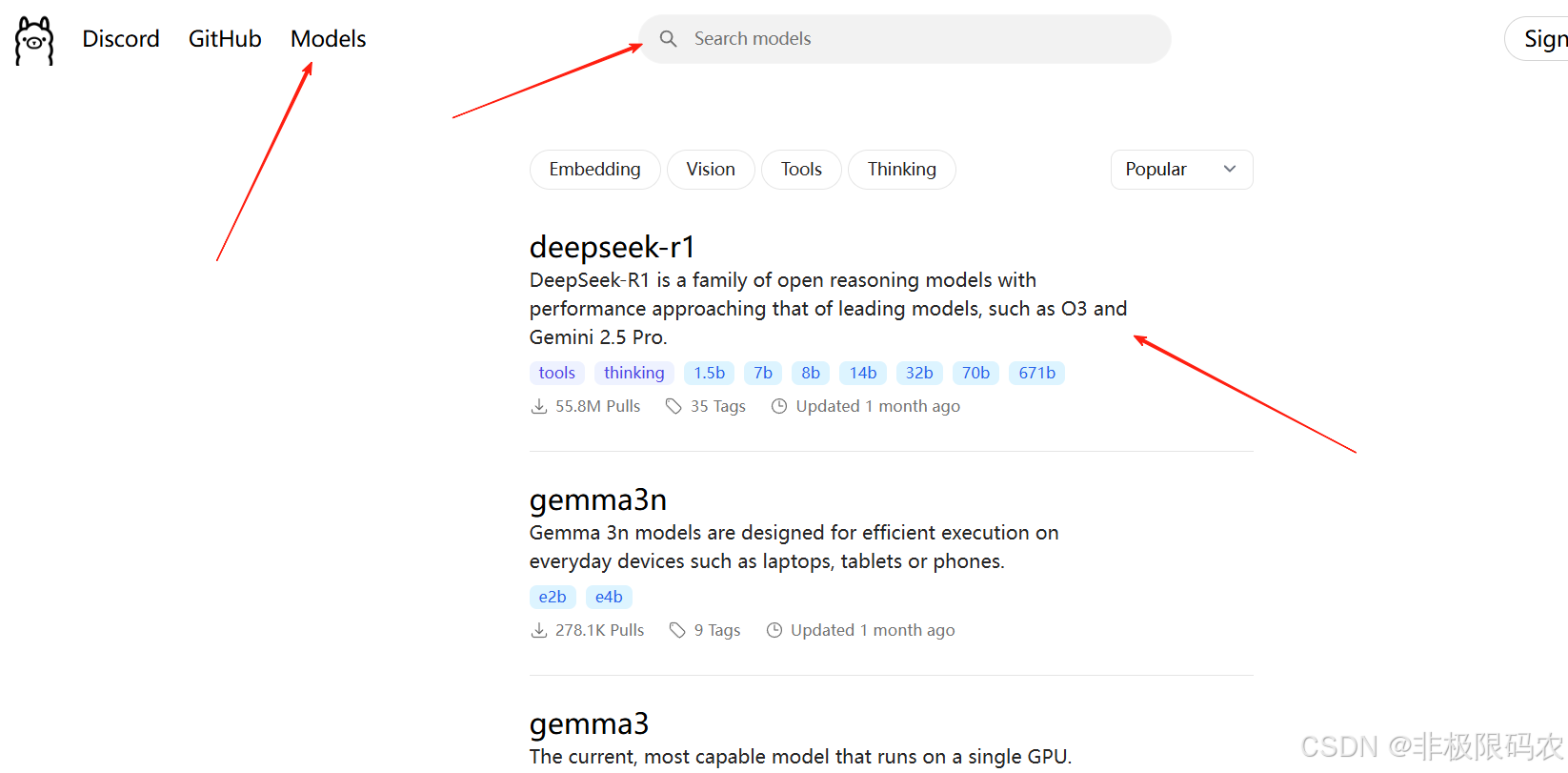Click the search magnifier icon
This screenshot has height=773, width=1568.
pos(669,39)
